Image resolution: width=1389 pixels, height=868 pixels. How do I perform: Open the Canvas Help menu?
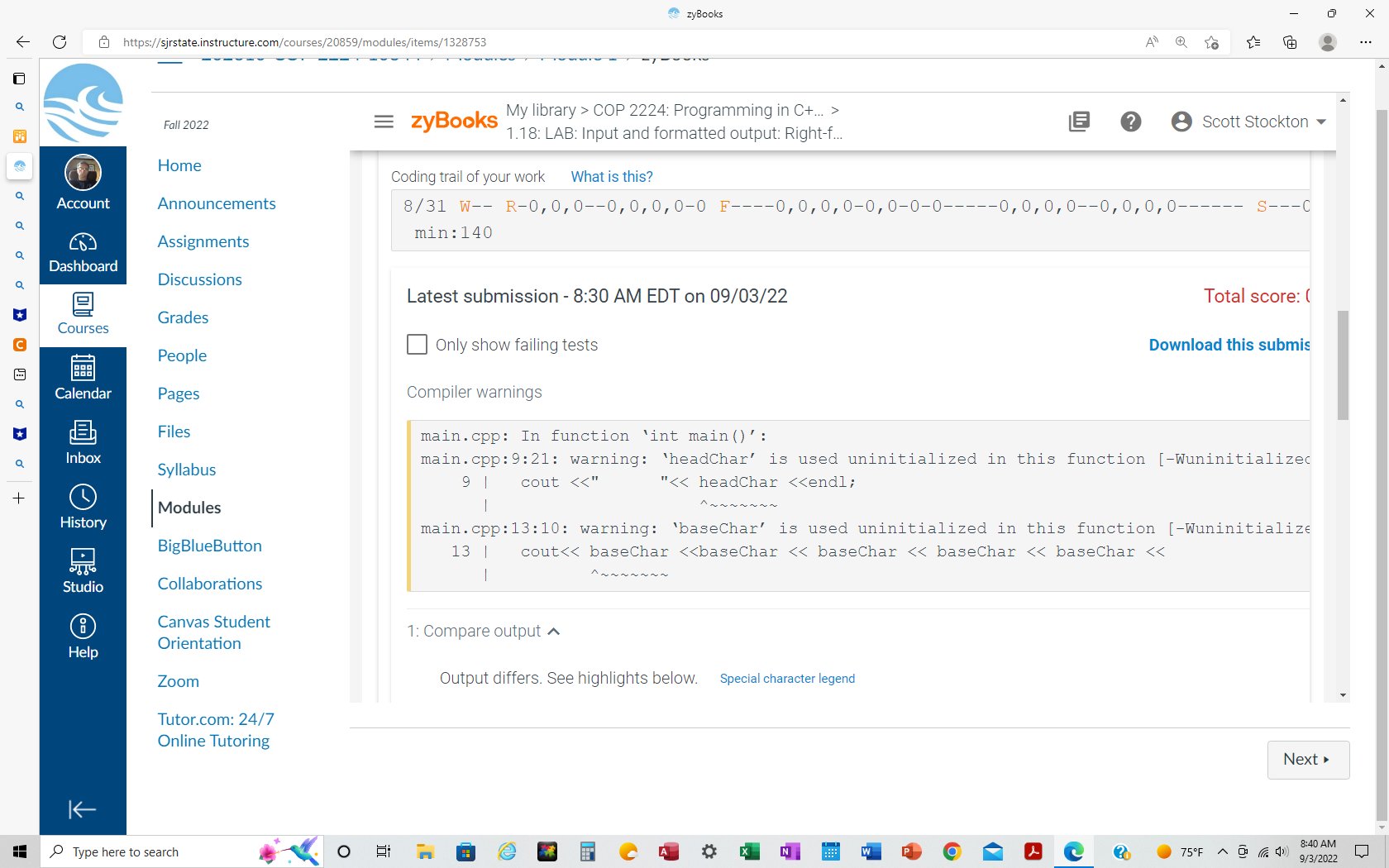click(x=83, y=637)
